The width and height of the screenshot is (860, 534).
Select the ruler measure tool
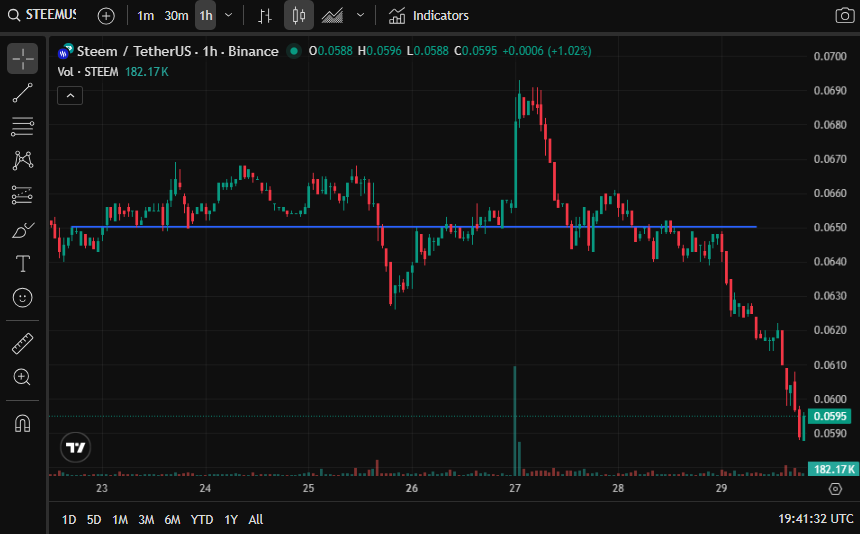coord(22,344)
